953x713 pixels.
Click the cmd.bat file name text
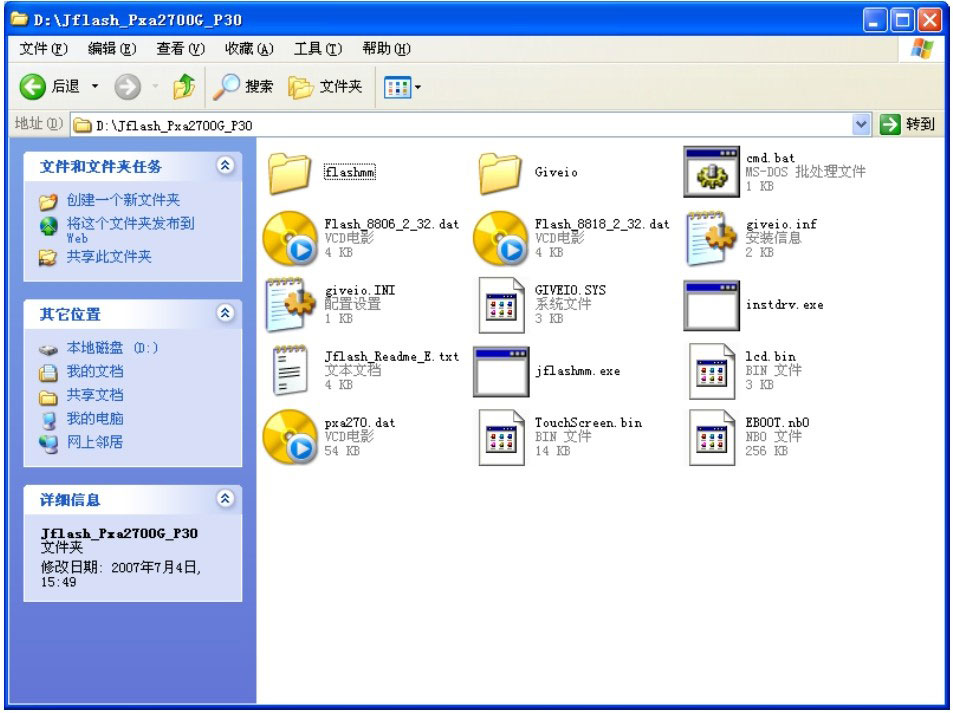click(x=770, y=158)
